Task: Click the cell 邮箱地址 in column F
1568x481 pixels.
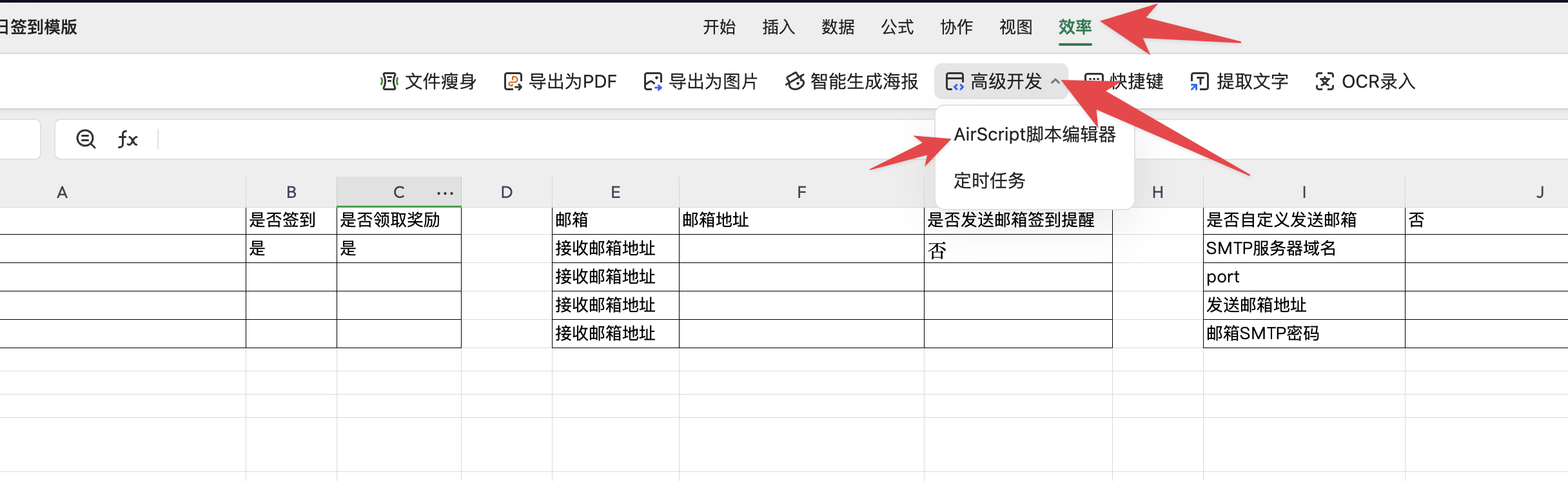Action: click(x=801, y=221)
